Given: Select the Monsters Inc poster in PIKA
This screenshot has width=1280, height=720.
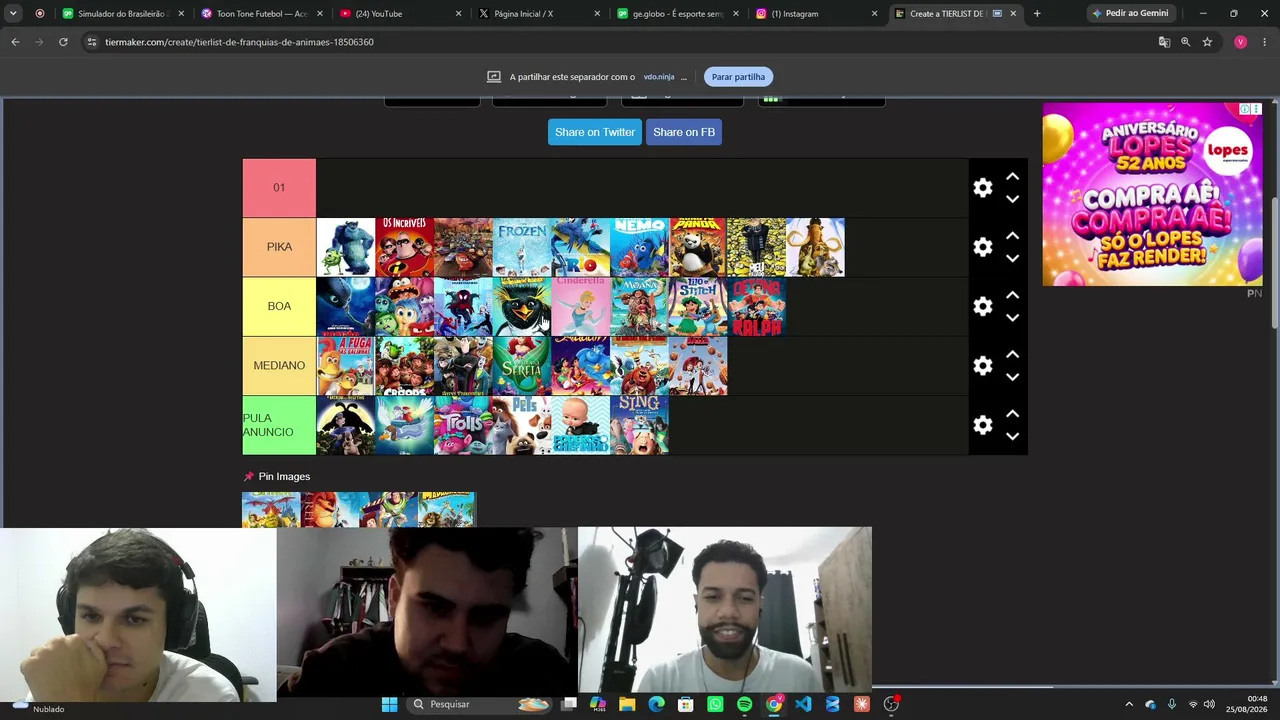Looking at the screenshot, I should (x=345, y=247).
